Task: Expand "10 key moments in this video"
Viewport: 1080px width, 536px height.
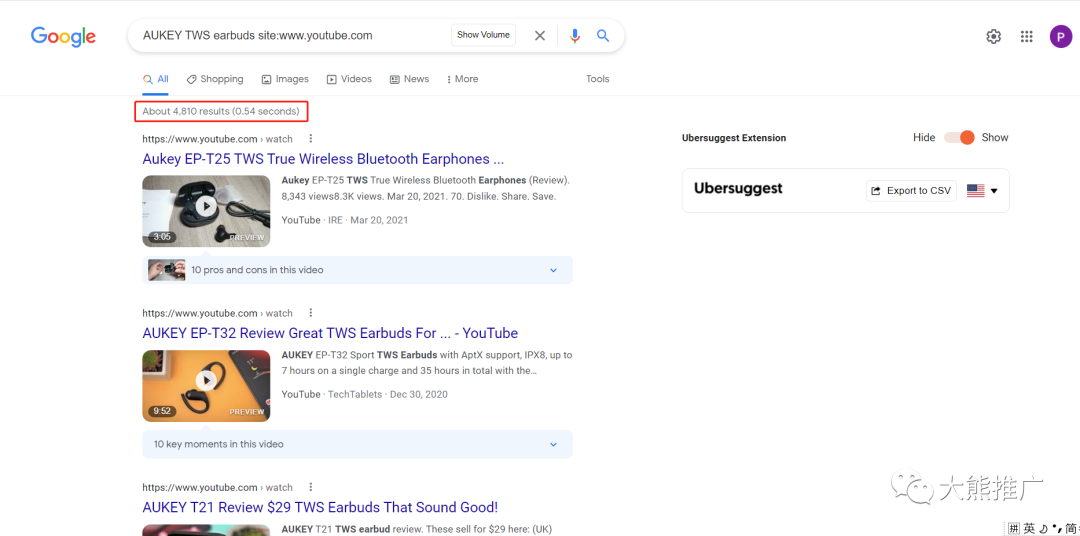Action: 553,444
